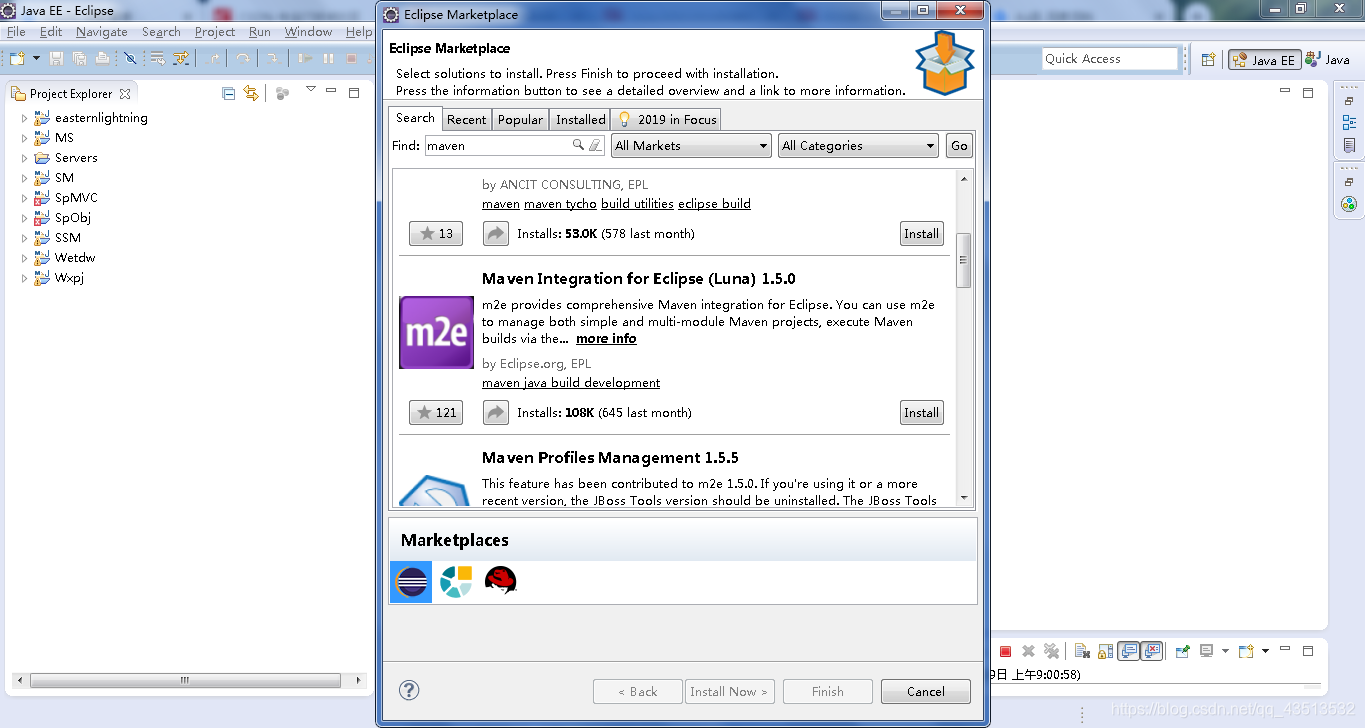Expand the Servers folder
The height and width of the screenshot is (728, 1365).
coord(24,158)
